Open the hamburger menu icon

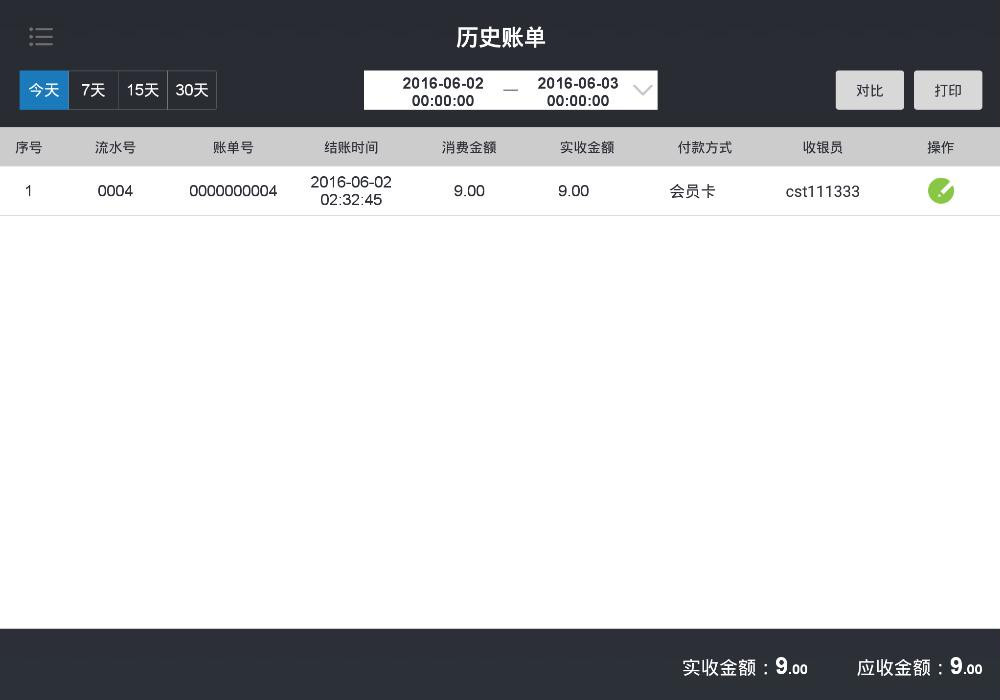point(41,37)
